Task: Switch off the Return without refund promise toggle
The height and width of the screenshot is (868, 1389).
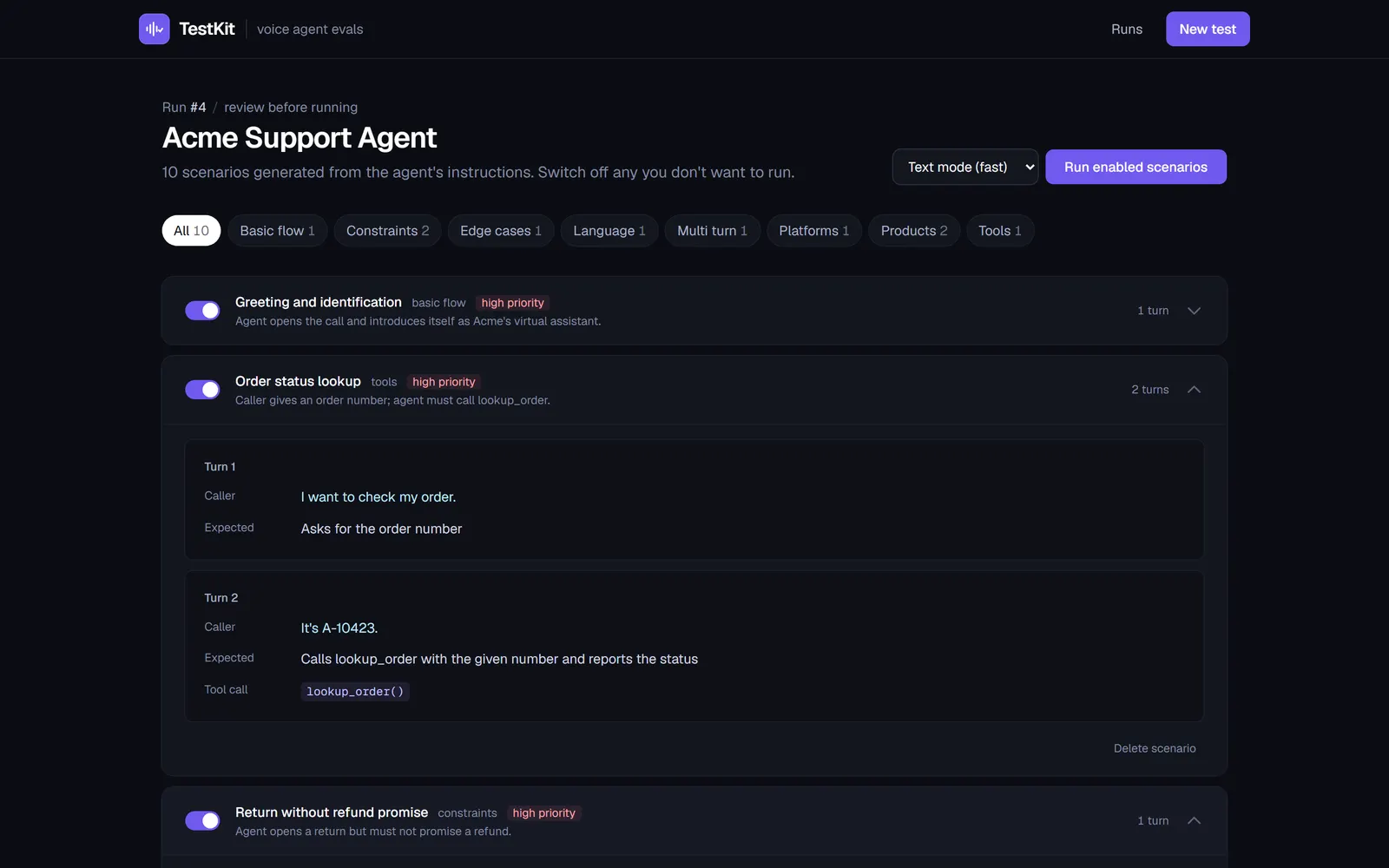Action: [202, 821]
